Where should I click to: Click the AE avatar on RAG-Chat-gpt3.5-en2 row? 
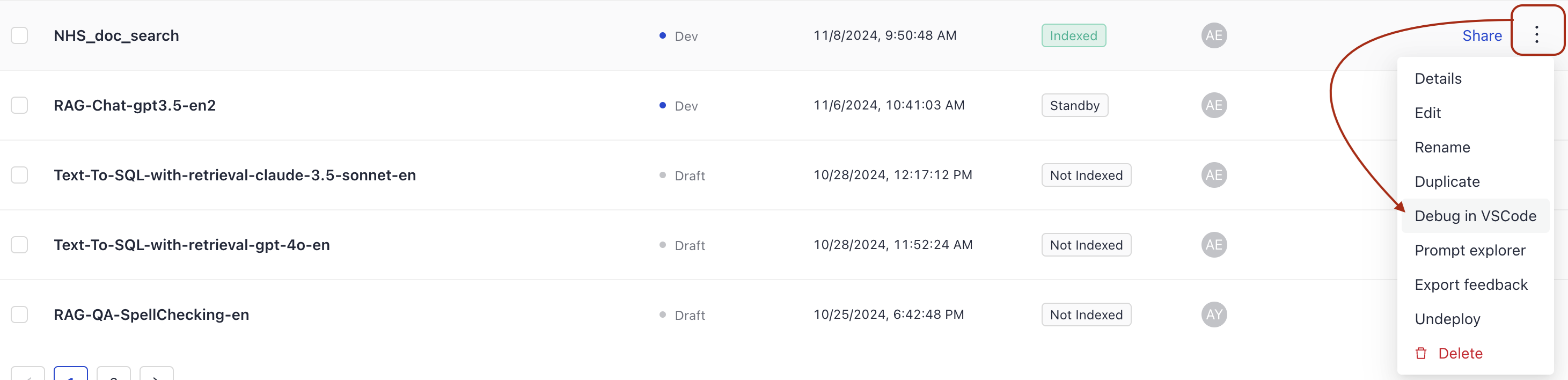pos(1214,105)
